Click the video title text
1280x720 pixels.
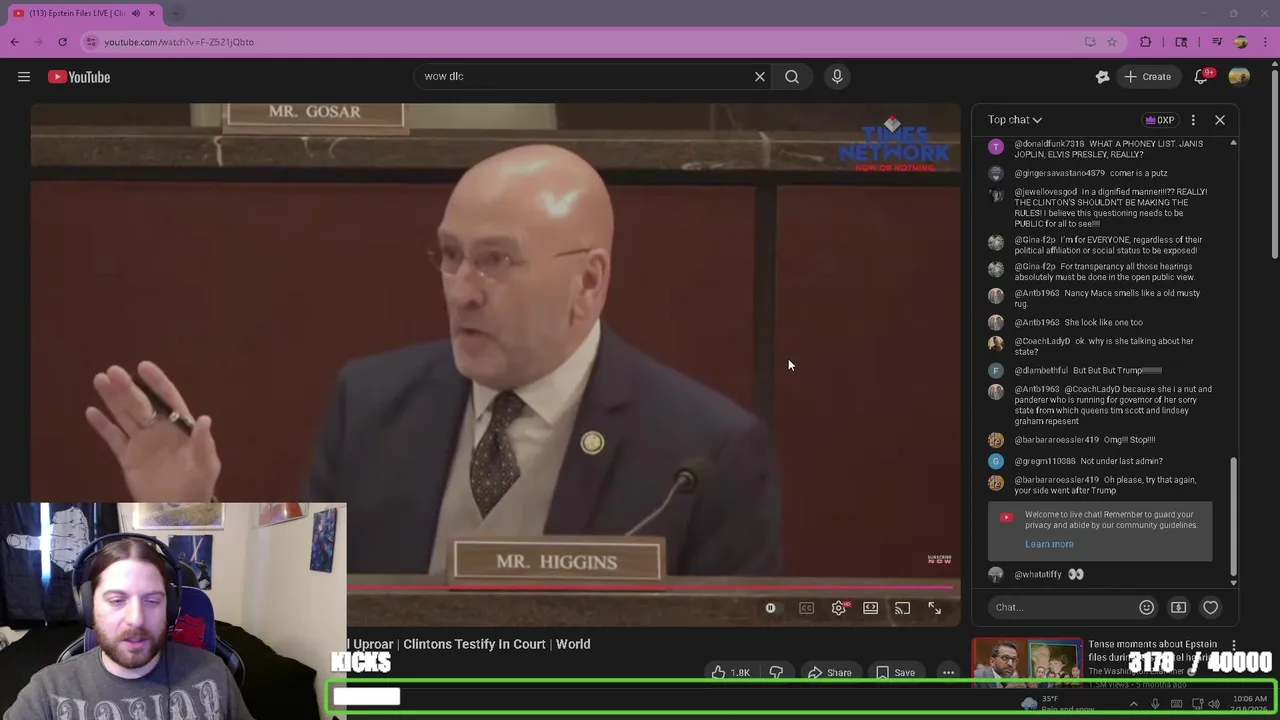click(469, 644)
